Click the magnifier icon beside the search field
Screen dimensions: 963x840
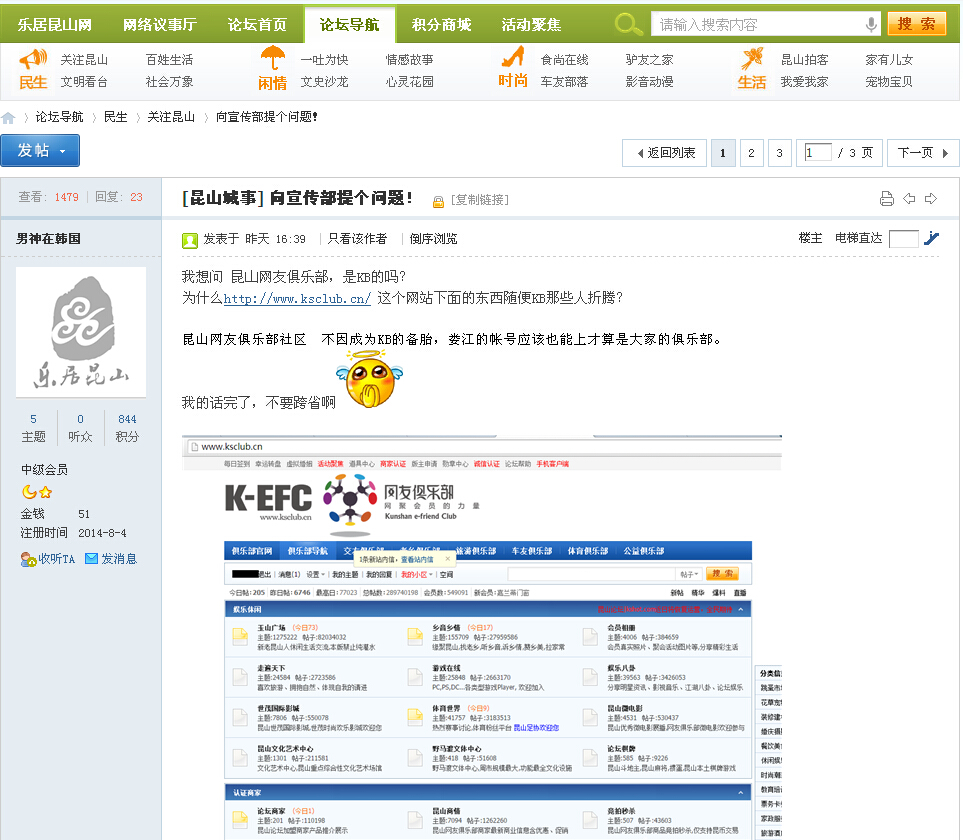click(629, 24)
